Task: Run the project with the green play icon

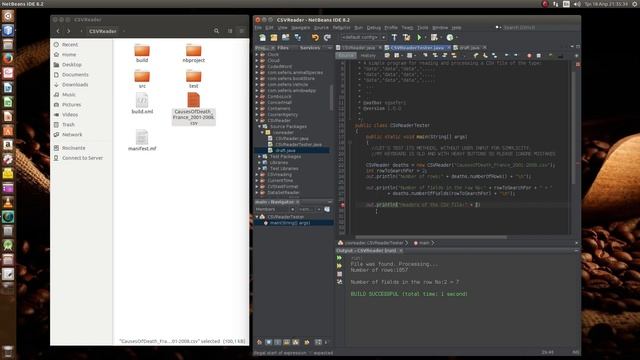Action: (419, 38)
